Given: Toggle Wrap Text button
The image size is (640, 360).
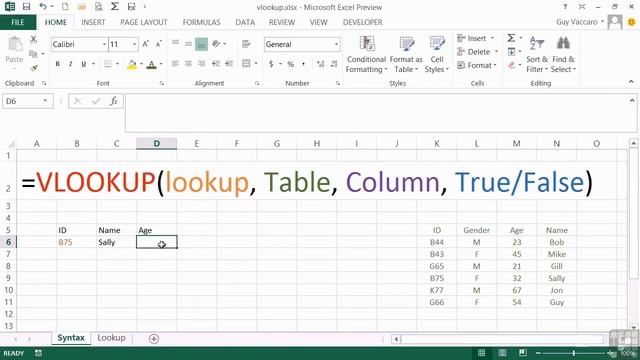Looking at the screenshot, I should 246,44.
